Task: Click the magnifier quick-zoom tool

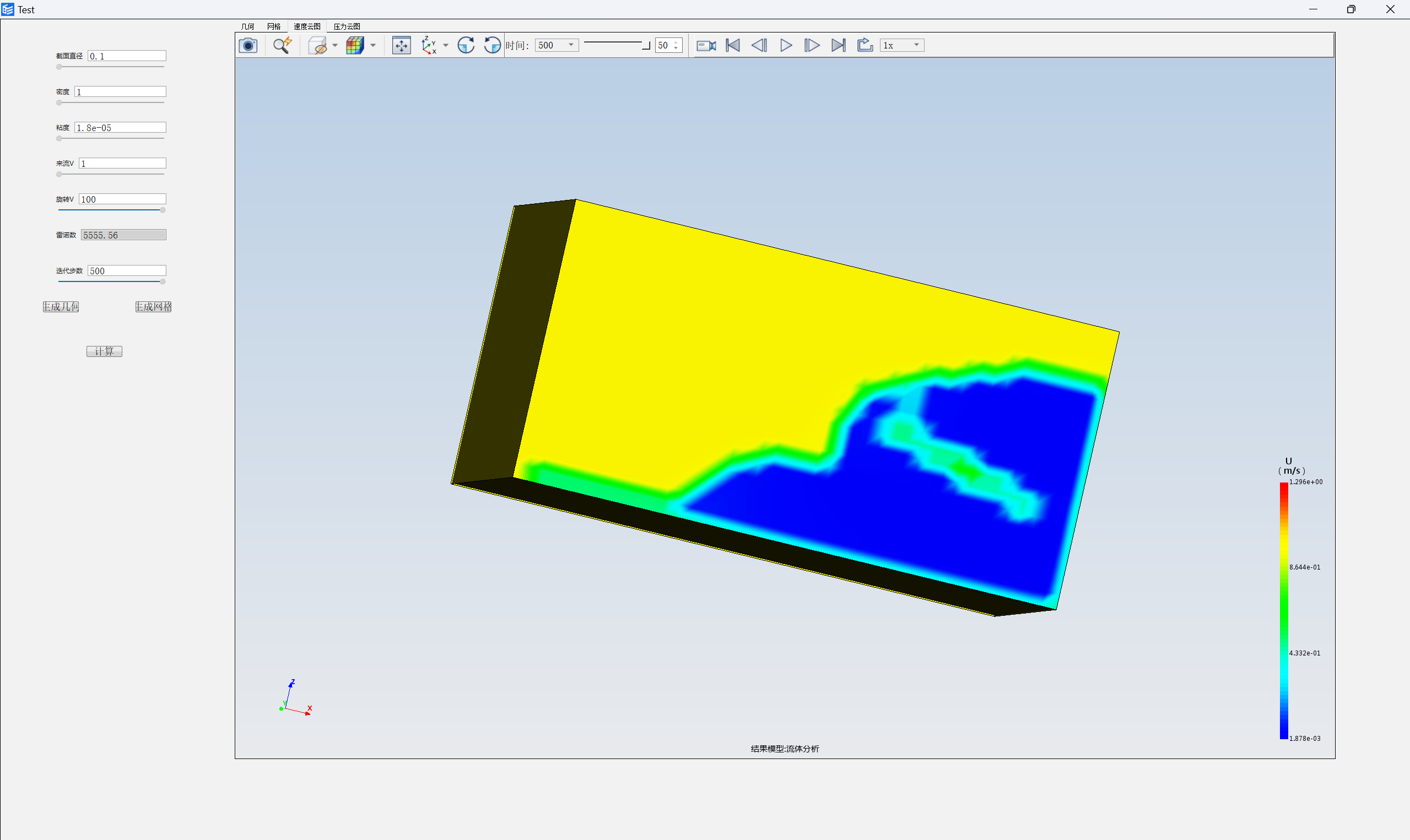Action: (x=283, y=45)
